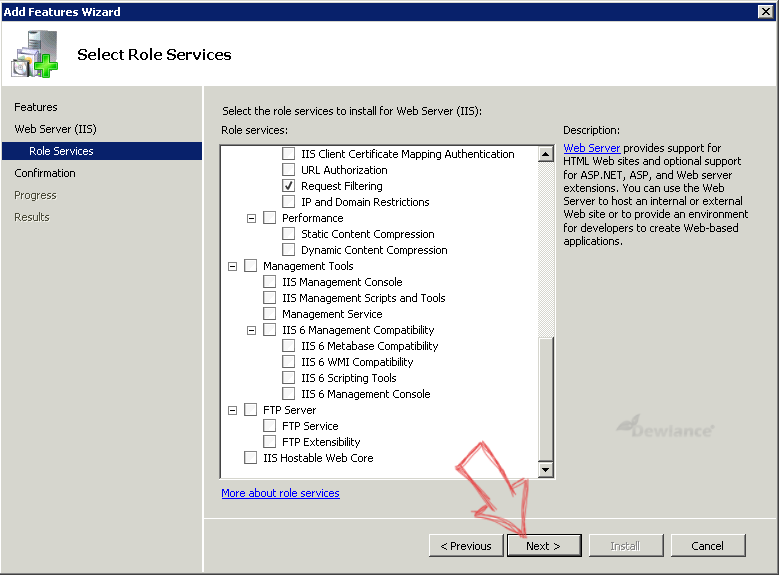The height and width of the screenshot is (575, 779).
Task: Tick IIS 6 Scripting Tools checkbox
Action: click(x=288, y=377)
